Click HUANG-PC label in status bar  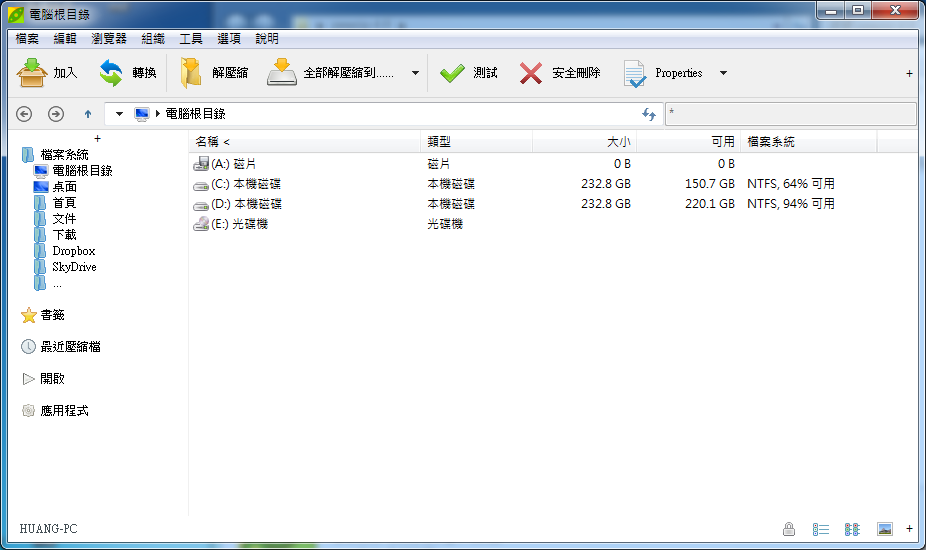click(x=48, y=529)
